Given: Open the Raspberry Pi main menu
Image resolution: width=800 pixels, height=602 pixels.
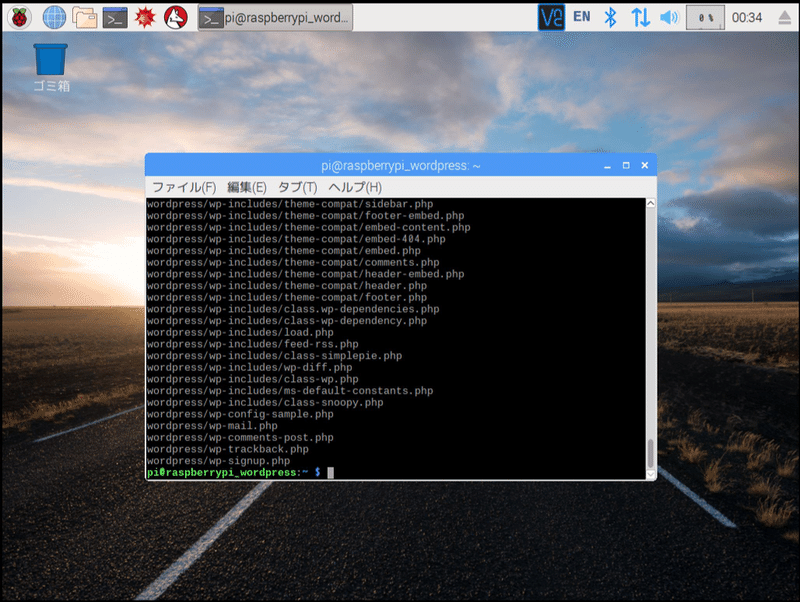Looking at the screenshot, I should pos(19,18).
